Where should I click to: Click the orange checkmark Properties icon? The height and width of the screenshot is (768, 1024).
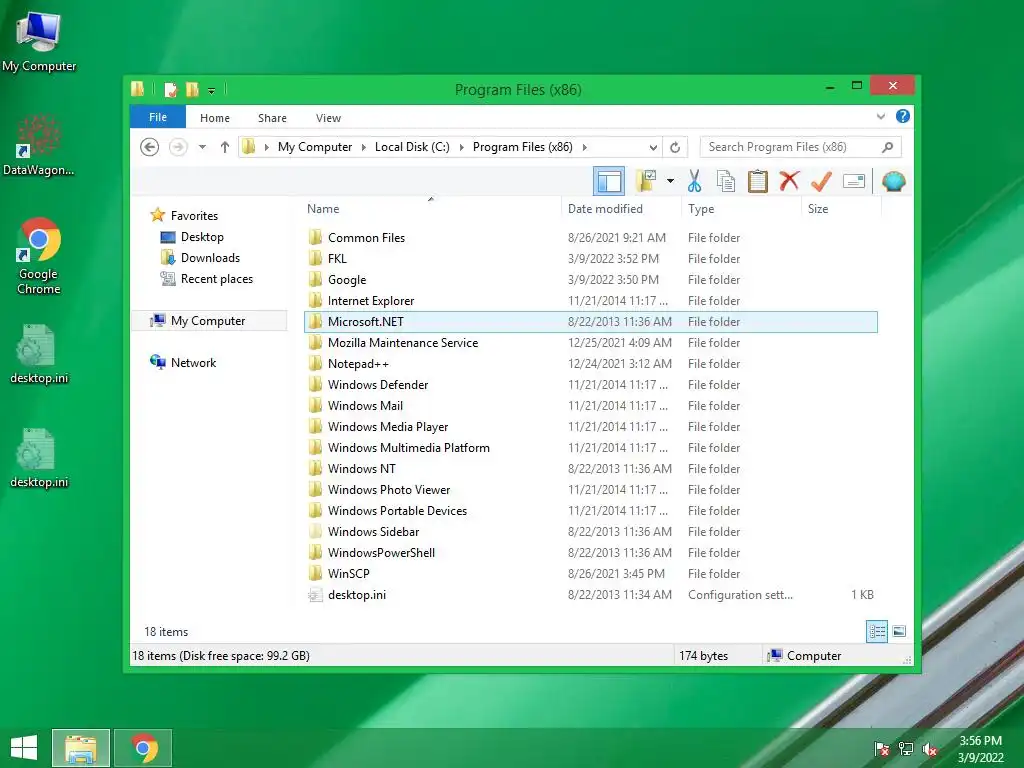point(821,181)
